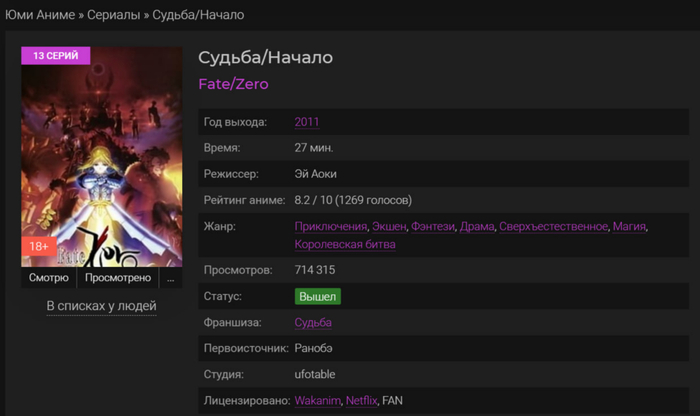The width and height of the screenshot is (700, 416).
Task: Click the Fate/Zero subtitle
Action: coord(233,84)
